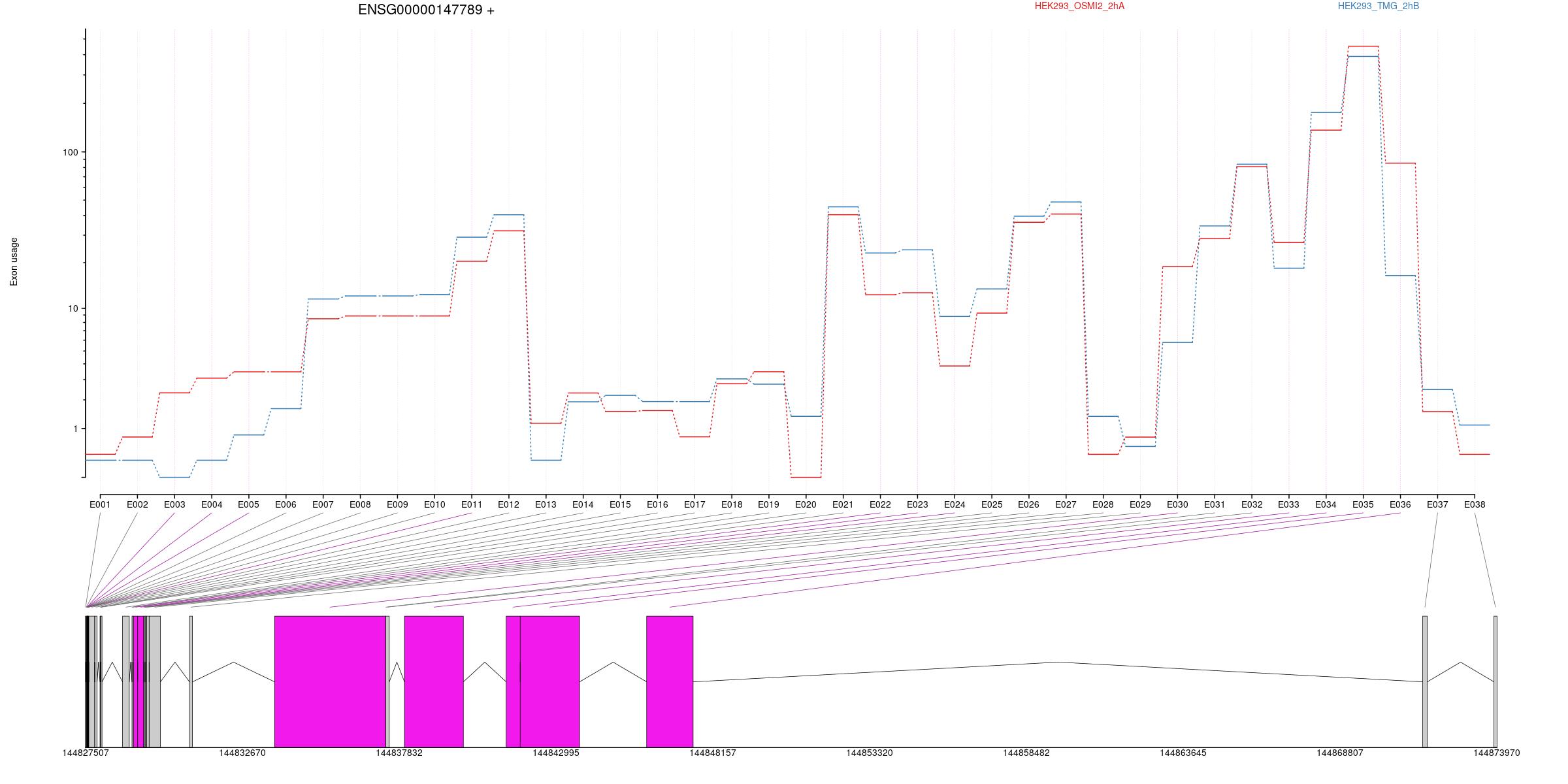Click genomic coordinate 144837832
1568x784 pixels.
point(399,753)
